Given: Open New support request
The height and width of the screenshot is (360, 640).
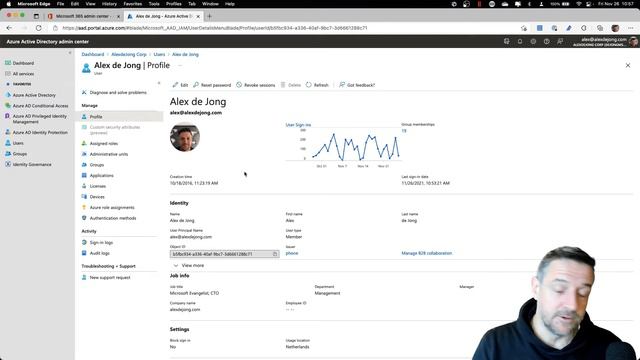Looking at the screenshot, I should click(110, 278).
